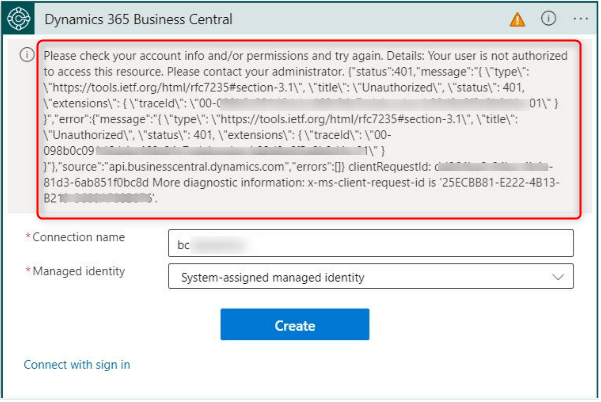Image resolution: width=601 pixels, height=402 pixels.
Task: Expand the Managed identity dropdown chevron
Action: (557, 277)
